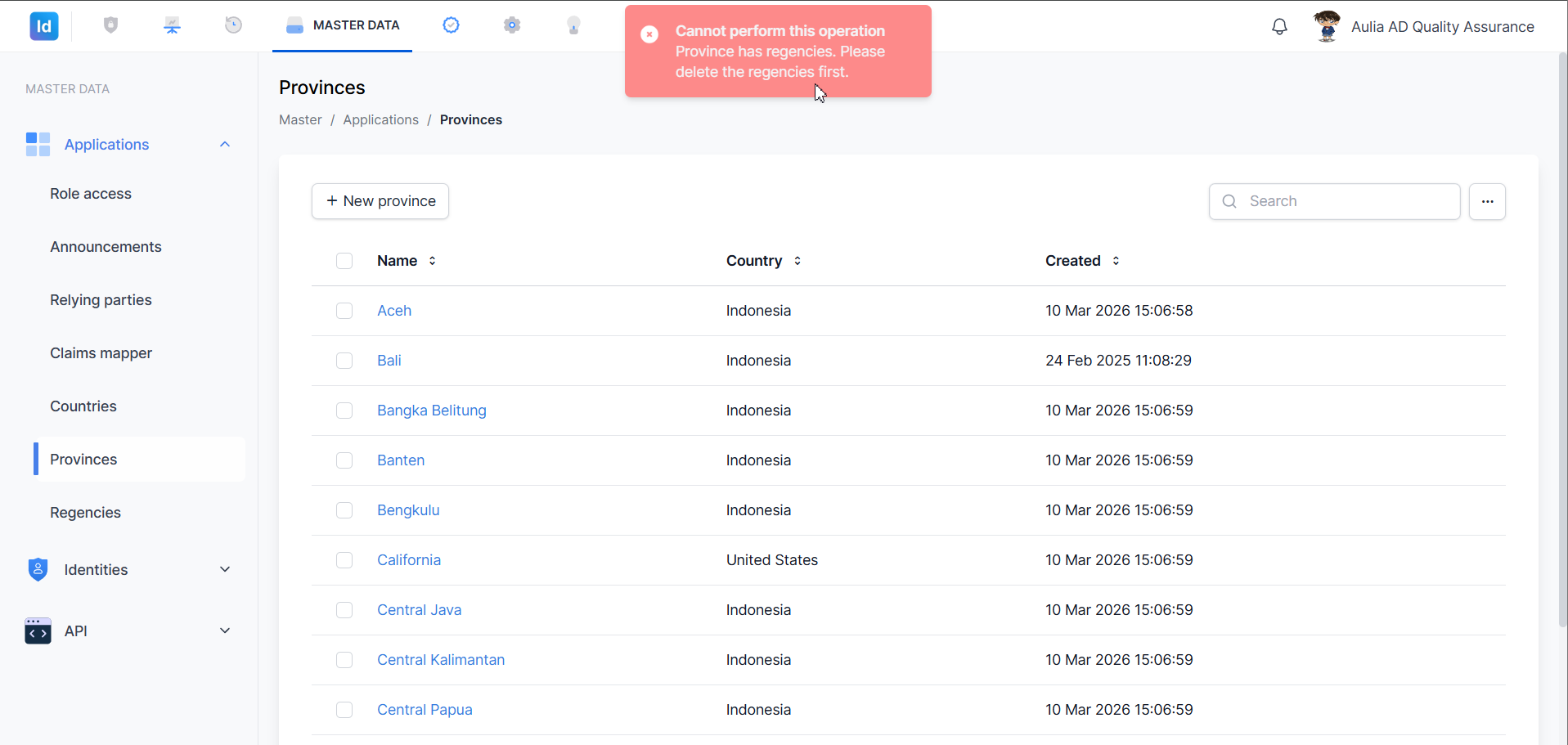
Task: Open the notifications bell
Action: [x=1279, y=26]
